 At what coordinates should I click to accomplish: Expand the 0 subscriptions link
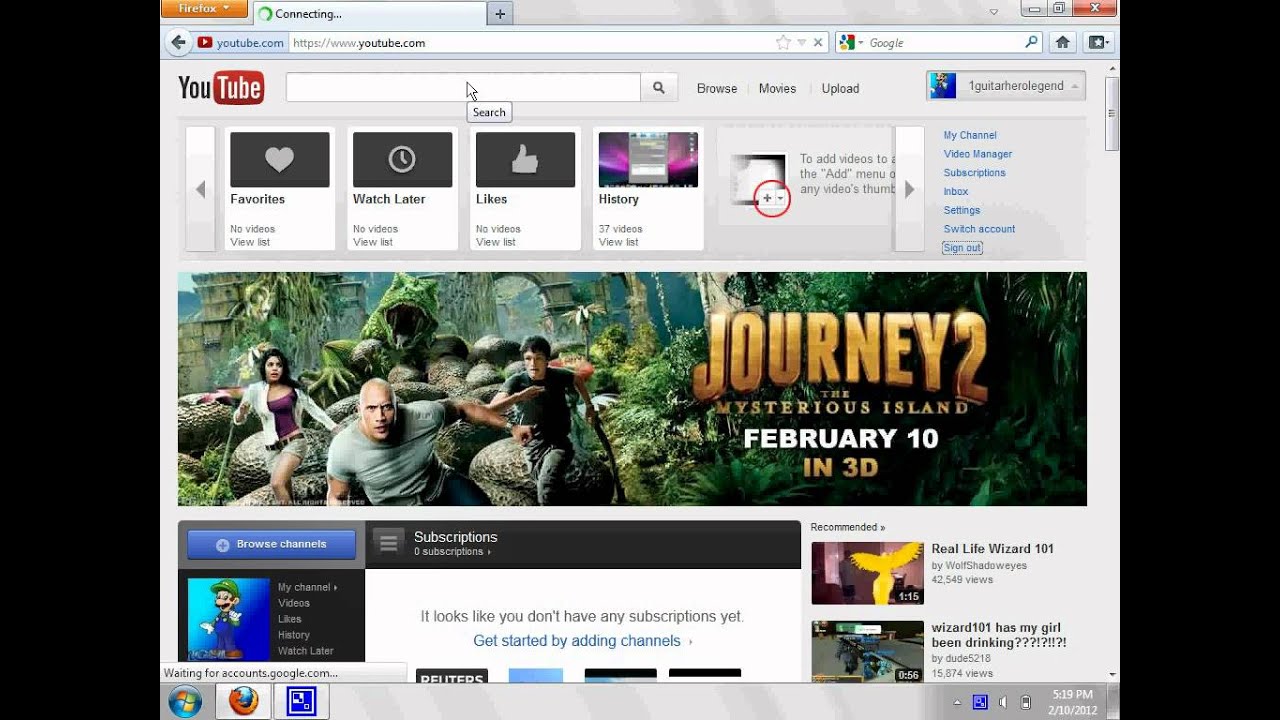pos(452,552)
